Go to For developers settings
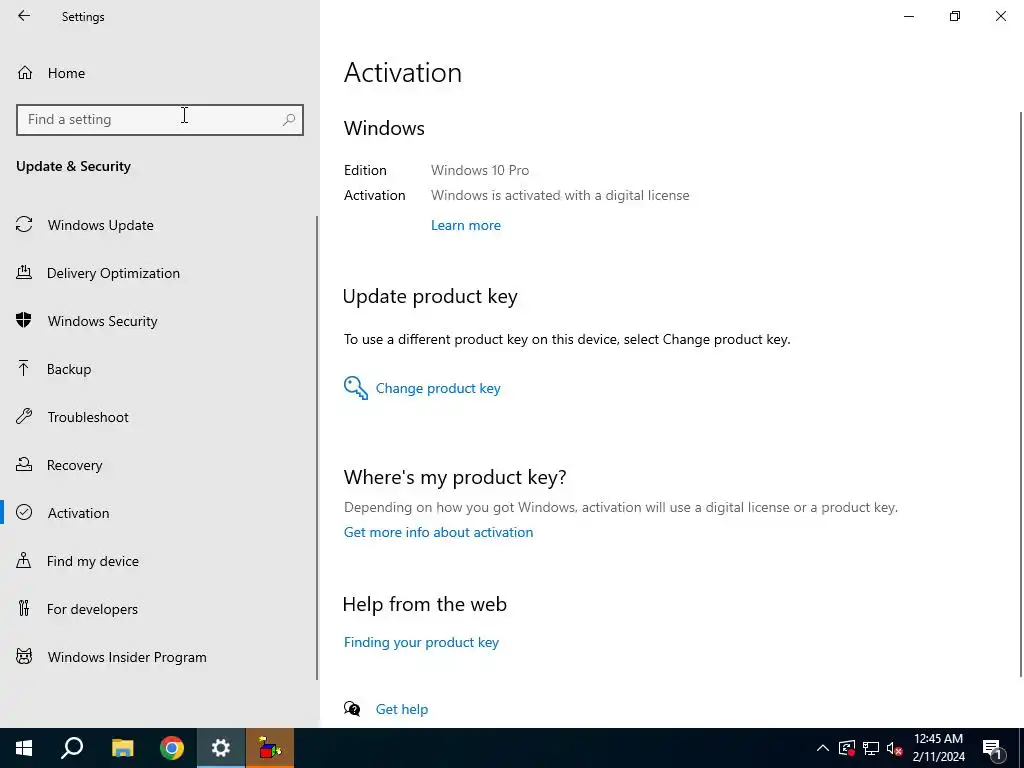Screen dimensions: 1024x768 point(92,609)
